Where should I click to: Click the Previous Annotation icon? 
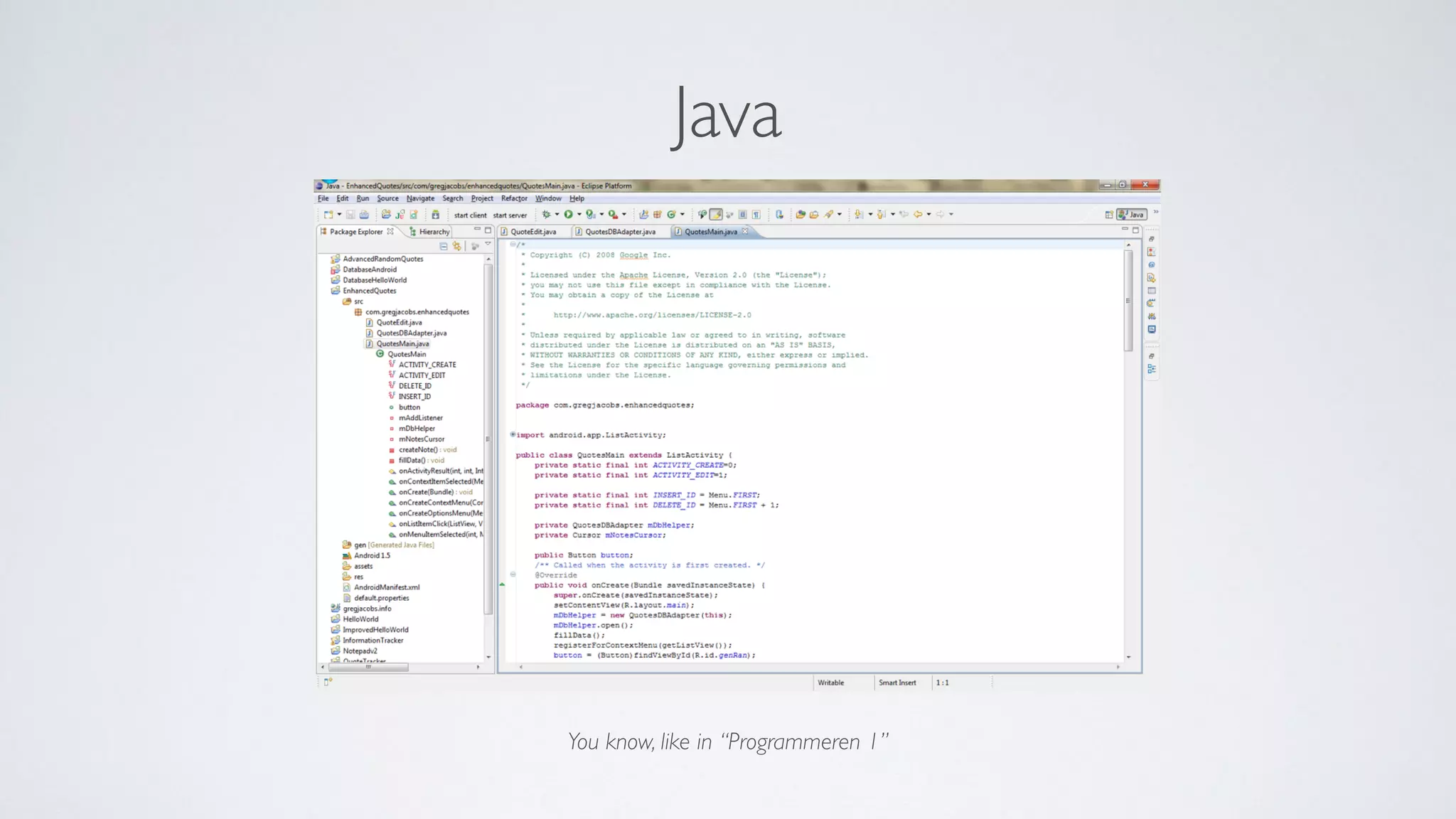(882, 214)
